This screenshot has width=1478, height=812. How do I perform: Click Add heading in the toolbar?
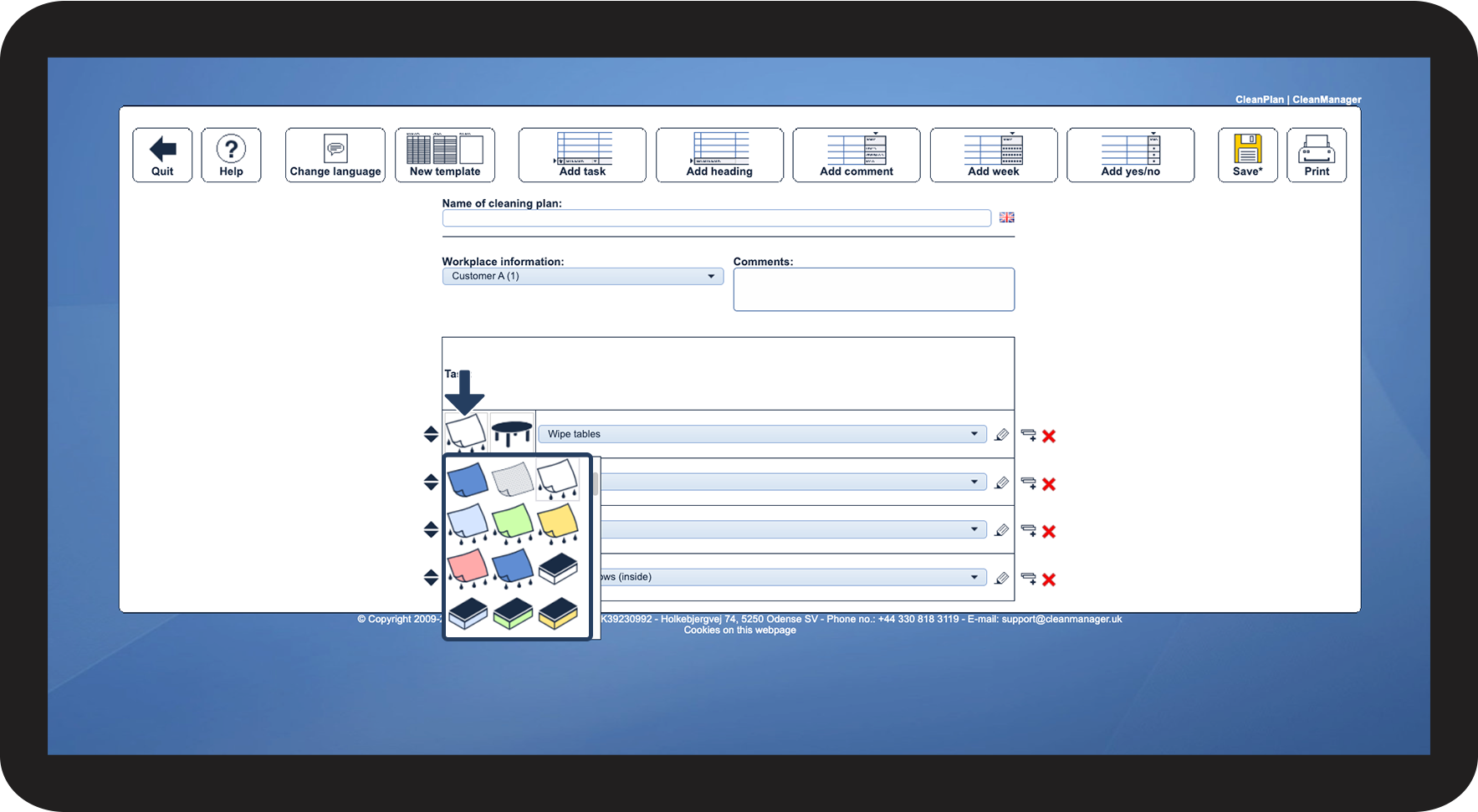coord(719,155)
